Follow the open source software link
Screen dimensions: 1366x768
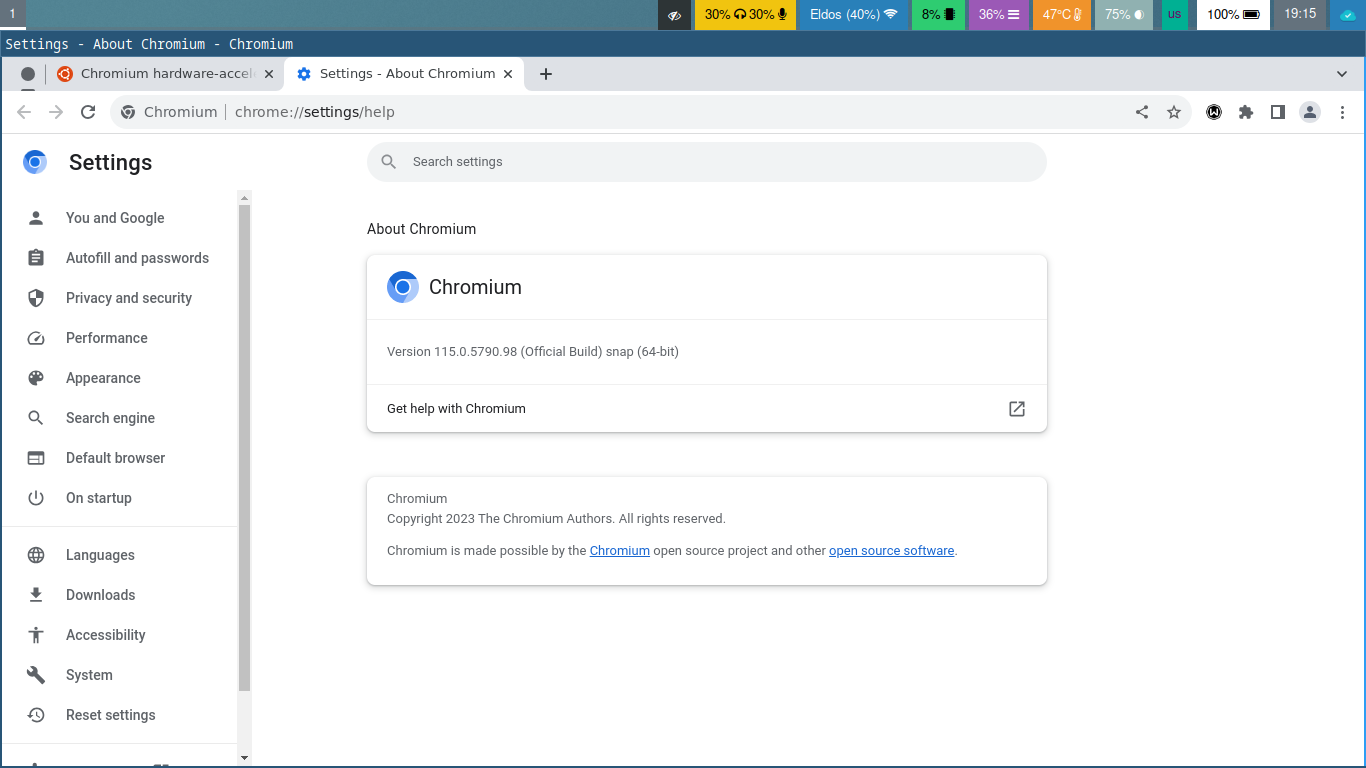point(891,550)
